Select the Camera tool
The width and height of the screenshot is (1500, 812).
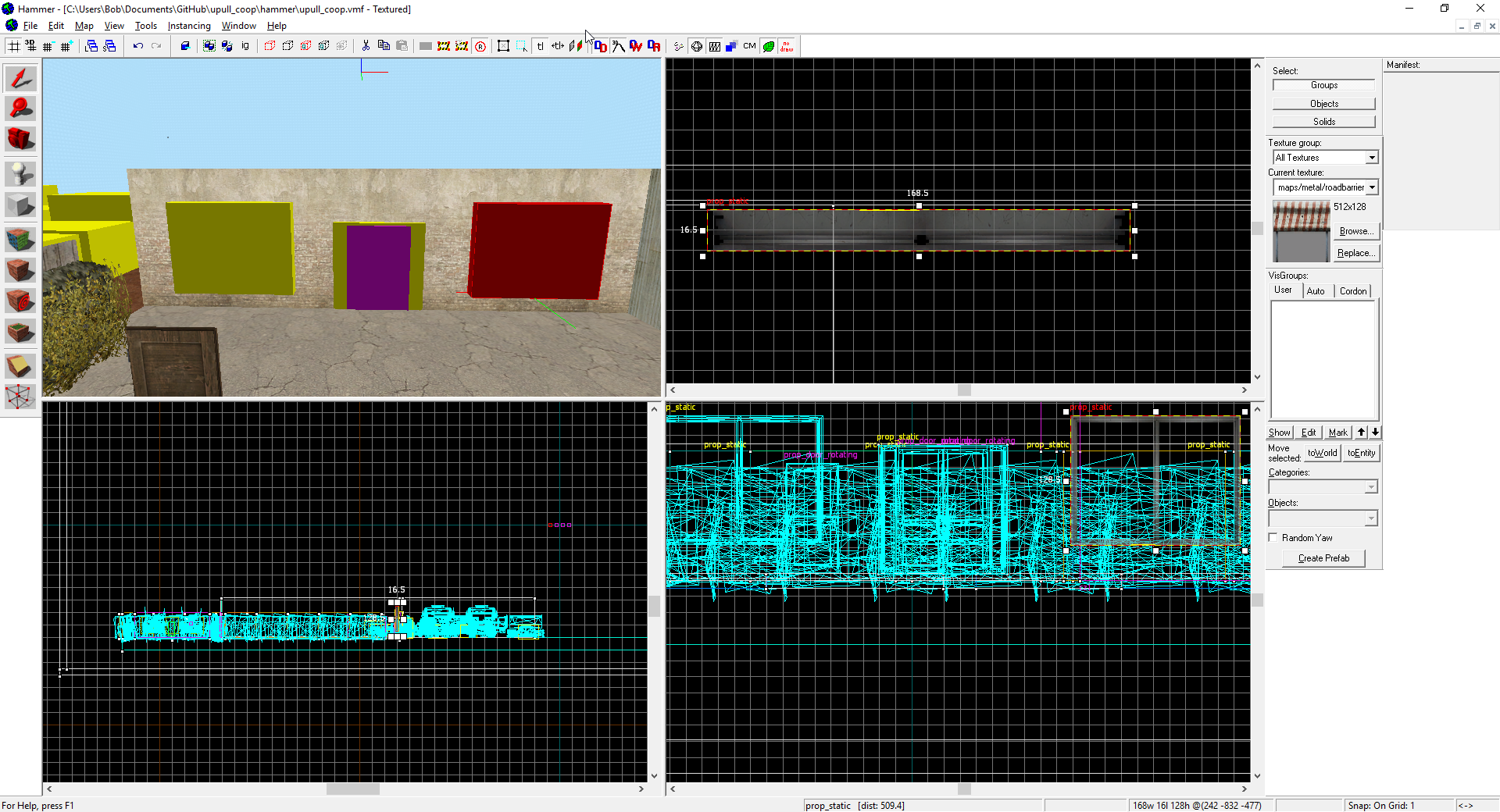(x=20, y=138)
